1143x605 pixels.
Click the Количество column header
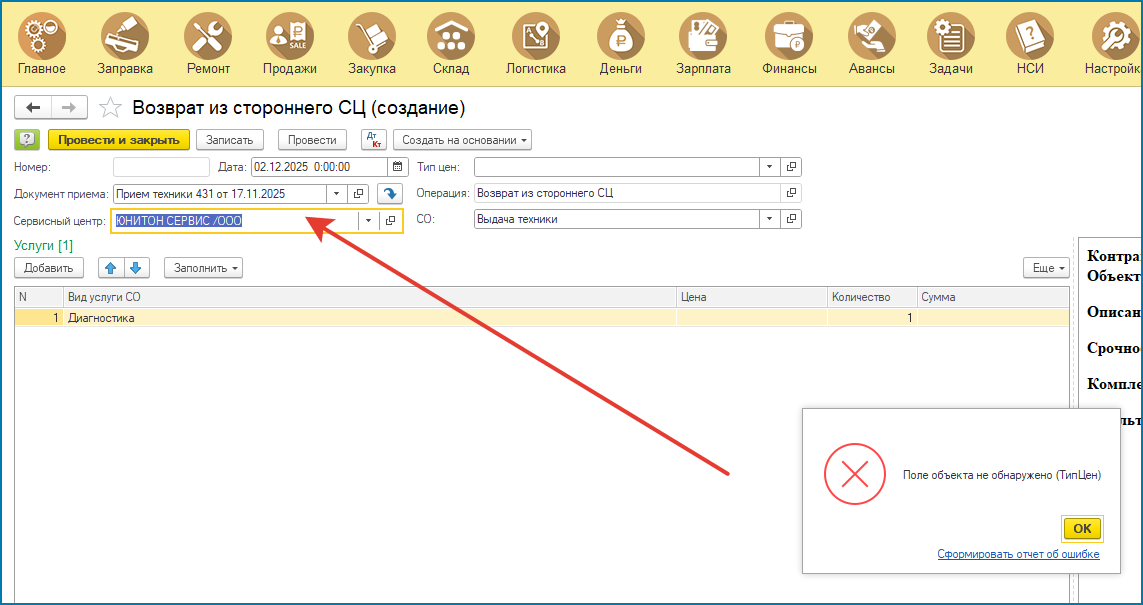coord(873,297)
